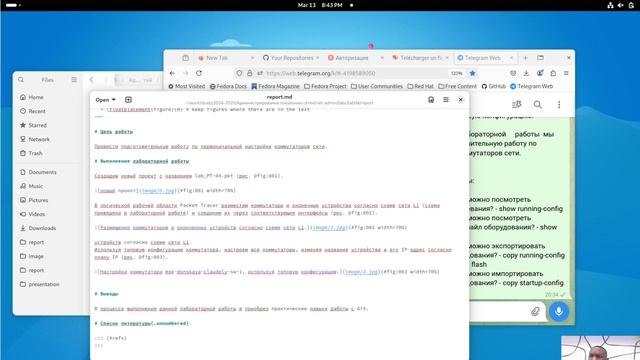Open Firefox sidebar toggle icon
The width and height of the screenshot is (640, 360).
pyautogui.click(x=186, y=58)
